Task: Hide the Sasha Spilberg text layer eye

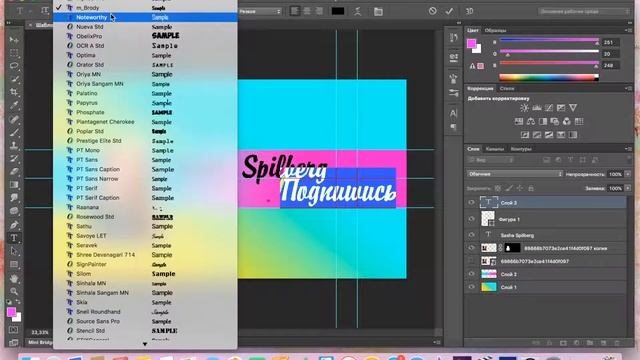Action: click(471, 235)
